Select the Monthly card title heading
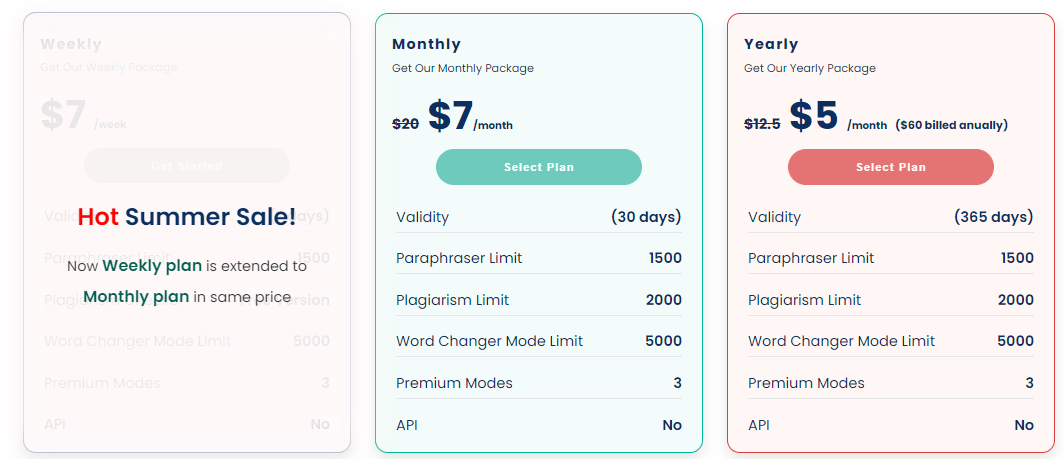The image size is (1064, 459). point(426,44)
